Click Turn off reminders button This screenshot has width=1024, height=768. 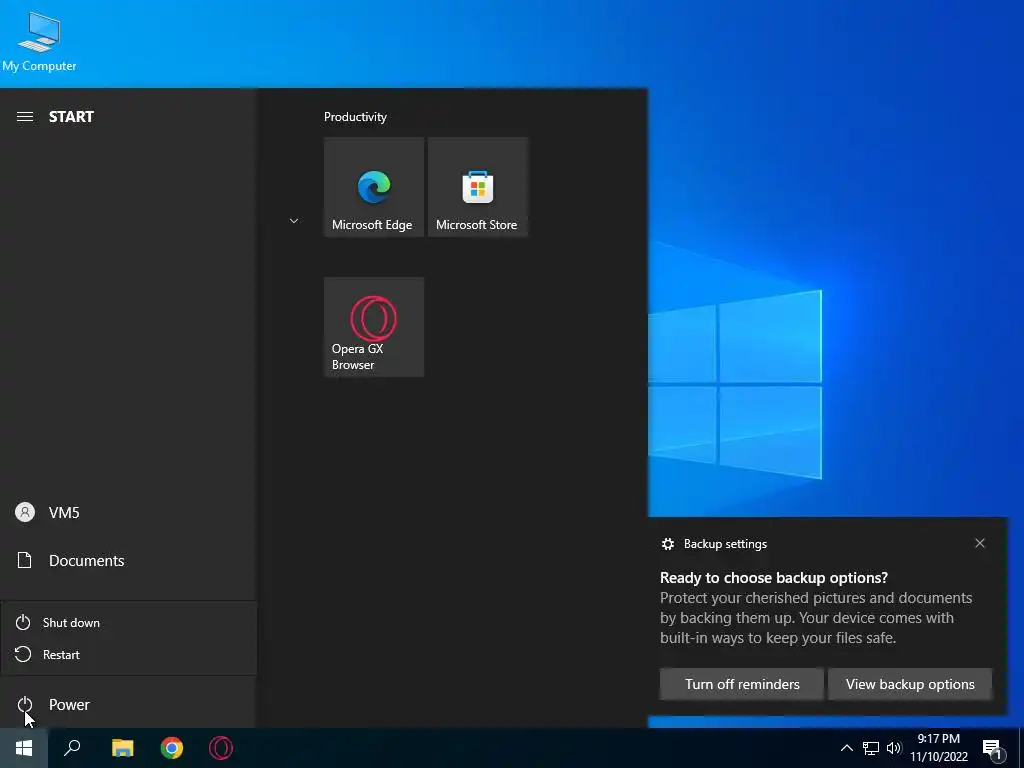[x=742, y=684]
